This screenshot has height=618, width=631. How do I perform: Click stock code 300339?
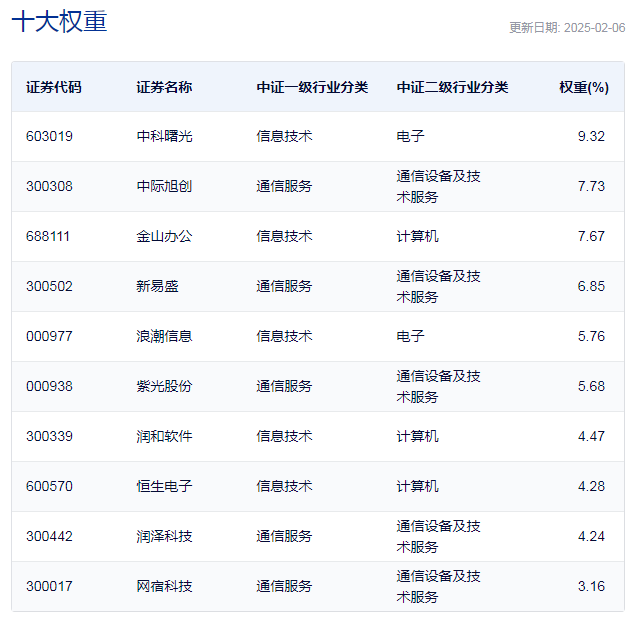pos(49,436)
